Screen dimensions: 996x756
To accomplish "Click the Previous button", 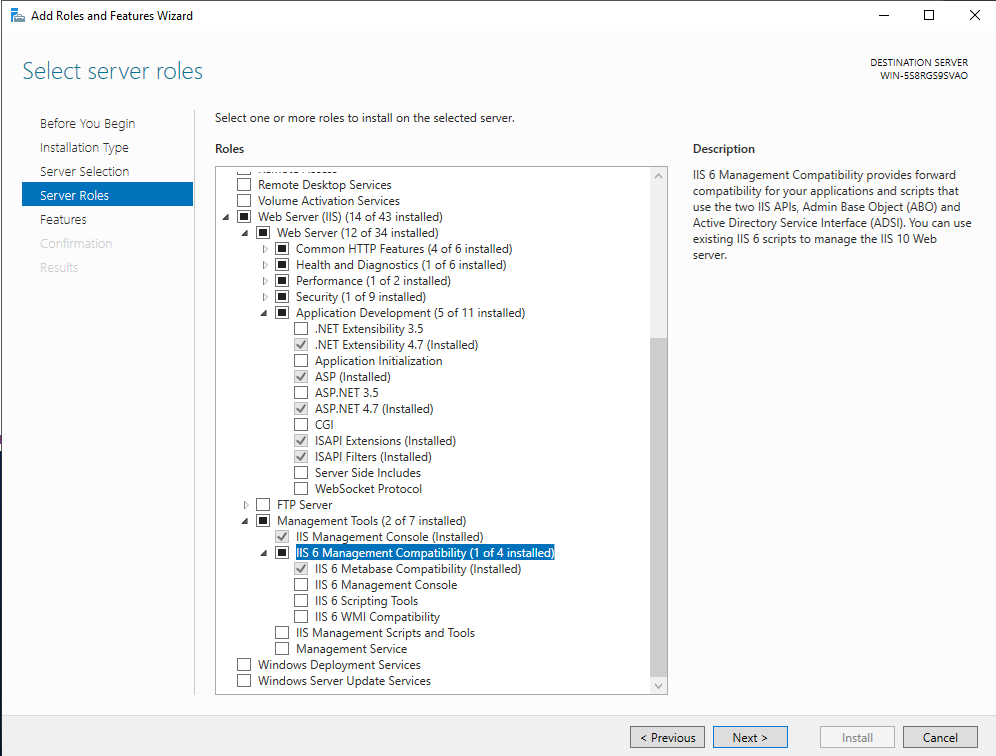I will (x=667, y=737).
